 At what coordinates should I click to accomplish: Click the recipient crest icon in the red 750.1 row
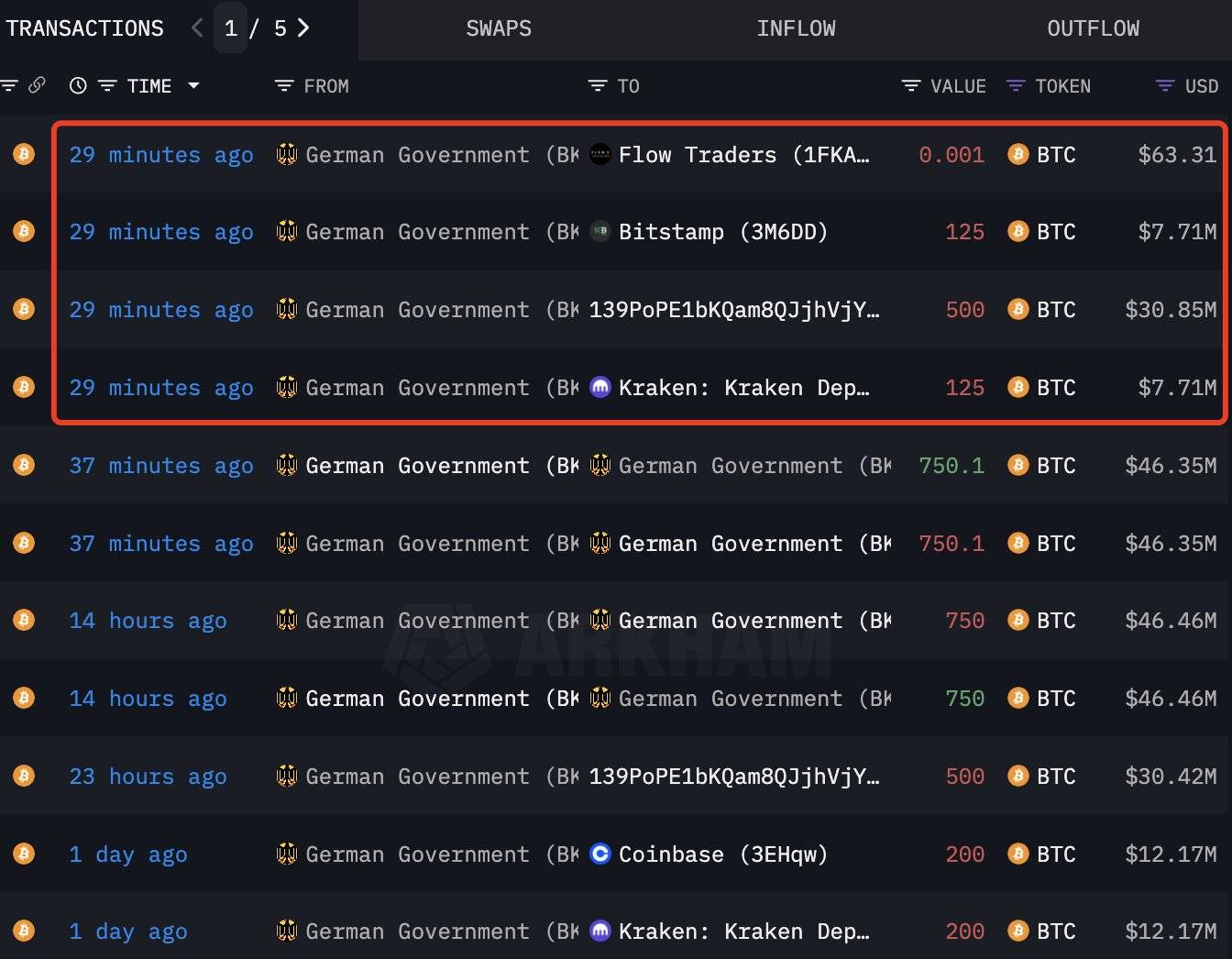pyautogui.click(x=600, y=543)
